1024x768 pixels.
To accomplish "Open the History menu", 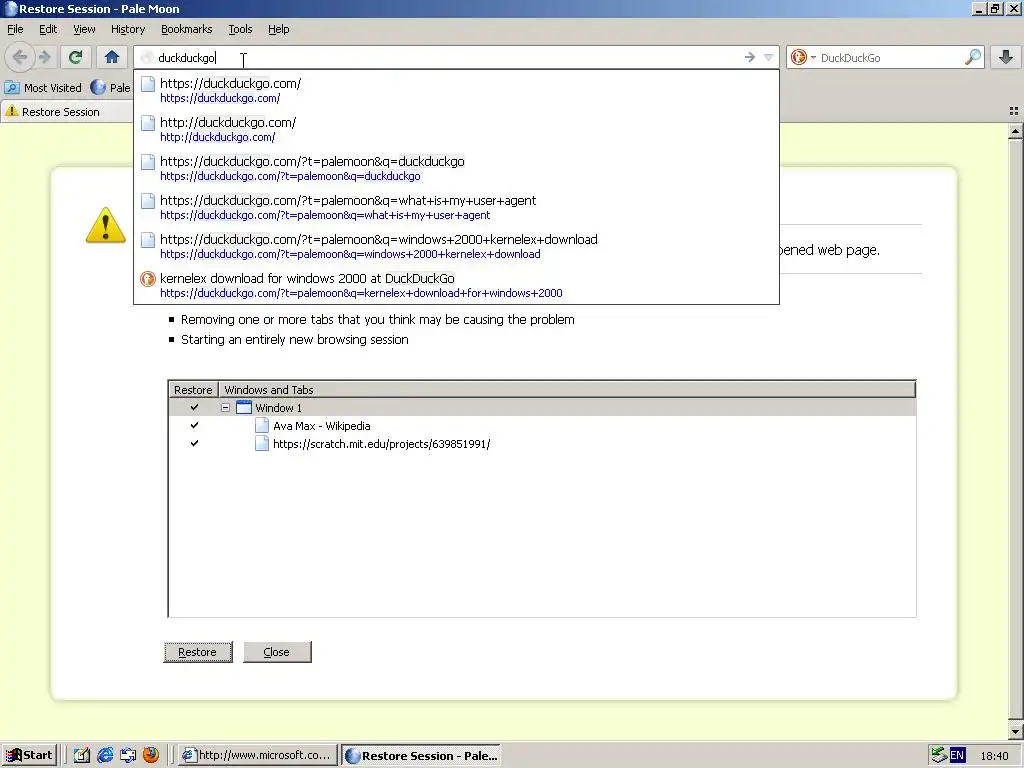I will 127,29.
